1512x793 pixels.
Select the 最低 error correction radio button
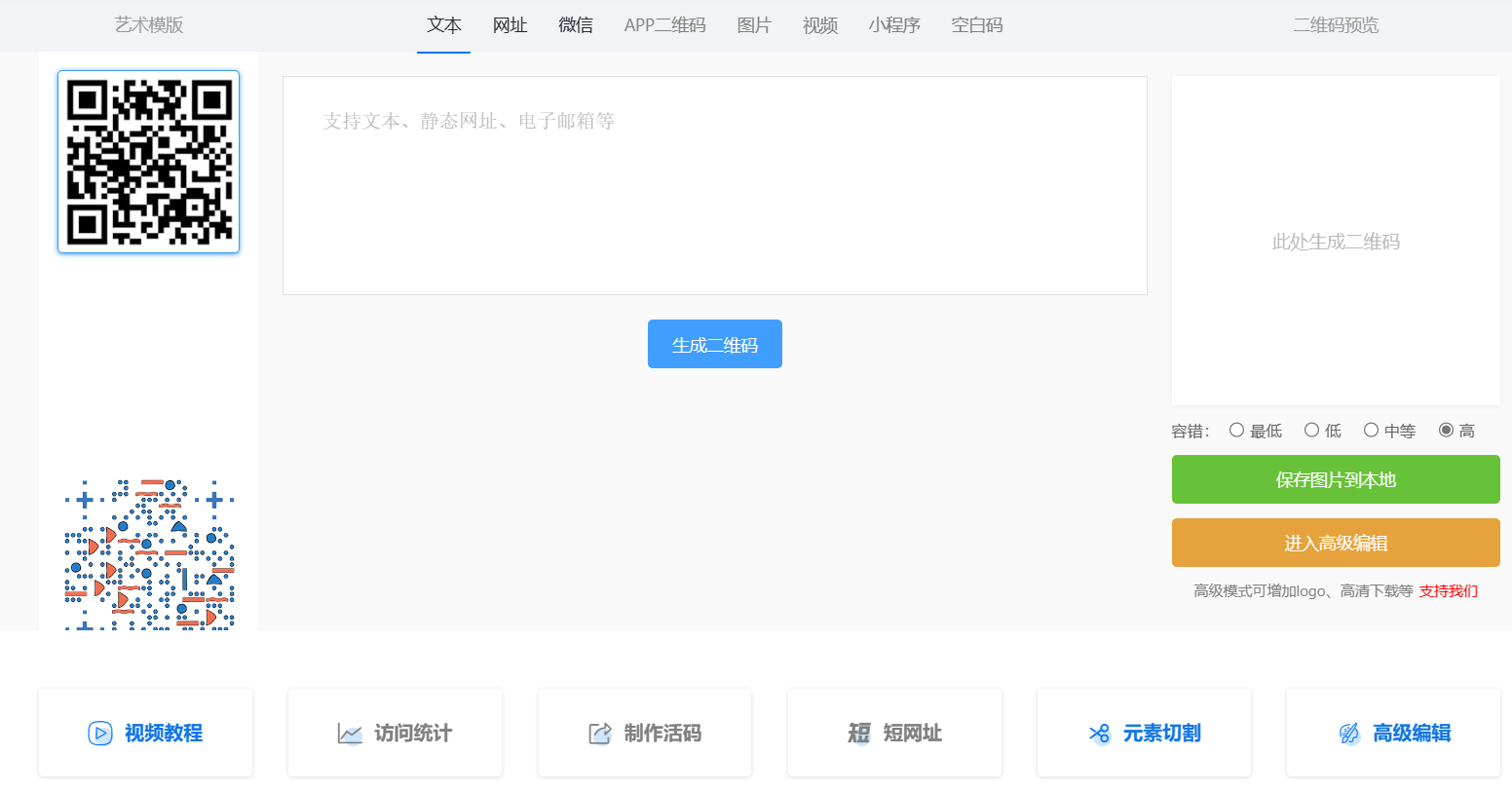click(1237, 430)
